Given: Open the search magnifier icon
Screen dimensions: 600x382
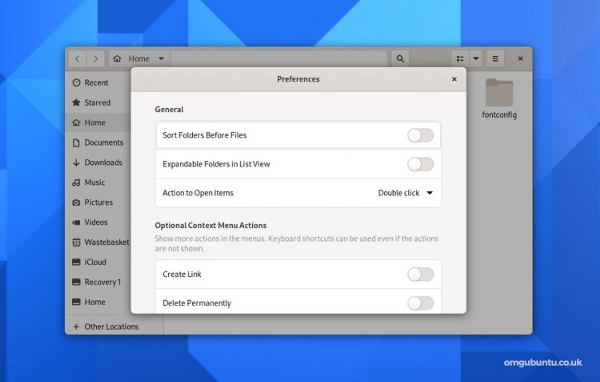Looking at the screenshot, I should pos(400,59).
